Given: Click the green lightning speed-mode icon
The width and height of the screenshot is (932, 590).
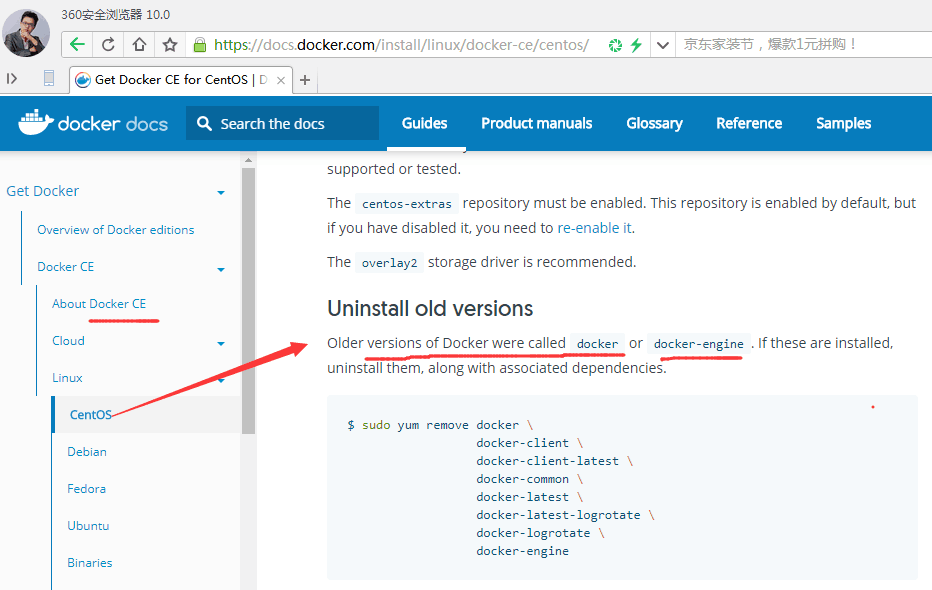Looking at the screenshot, I should pos(637,45).
